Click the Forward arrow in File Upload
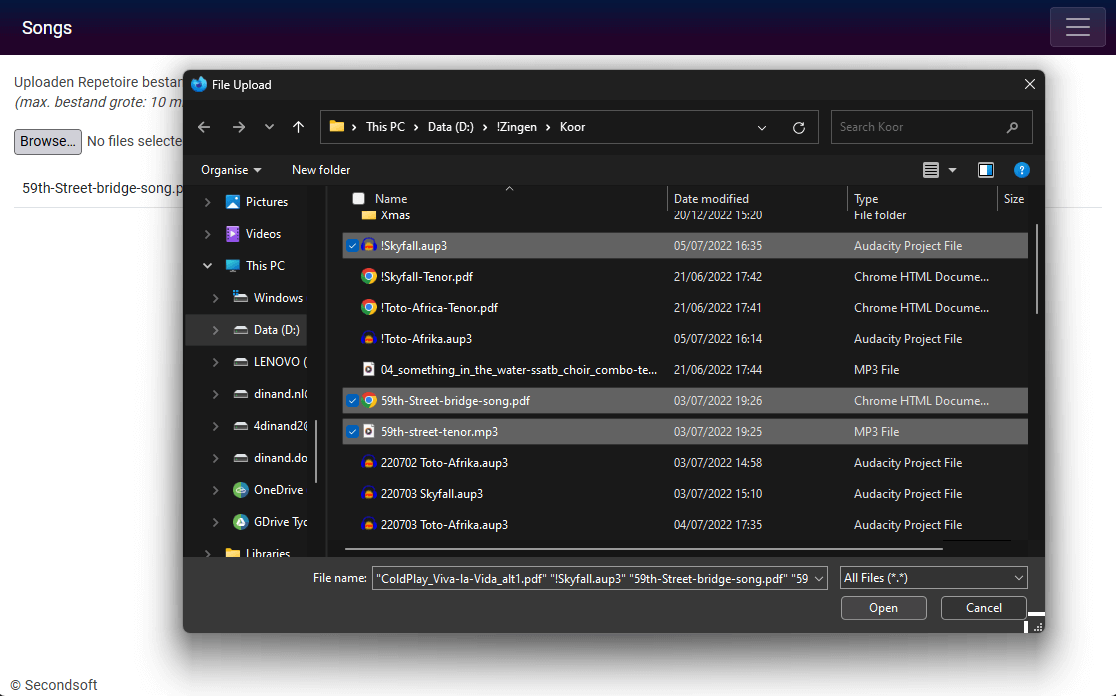Image resolution: width=1117 pixels, height=699 pixels. point(239,127)
